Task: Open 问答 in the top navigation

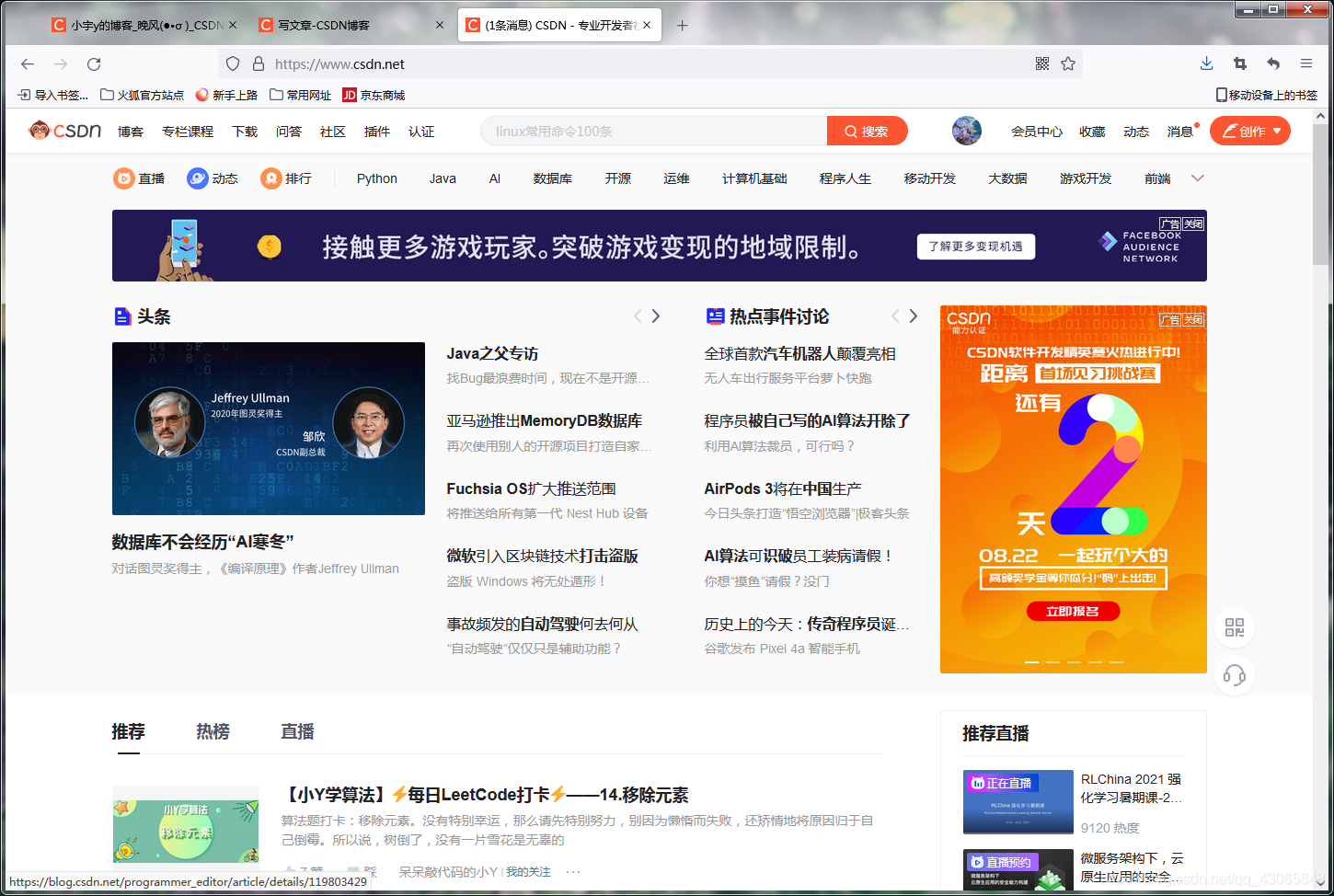Action: 289,132
